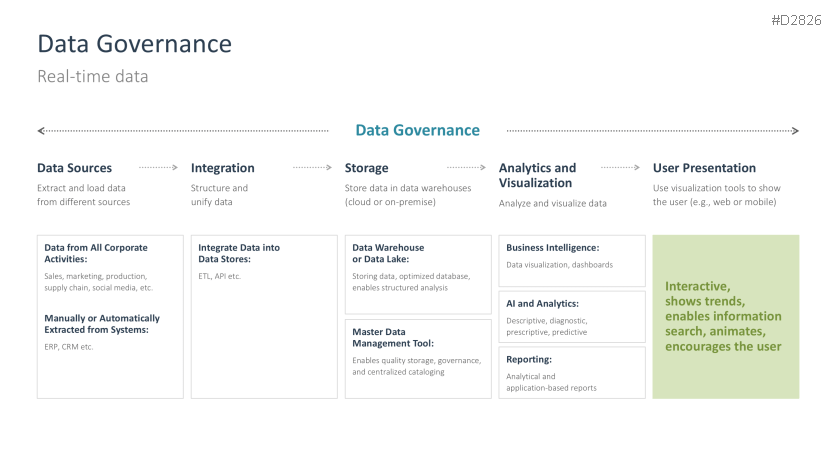Click the arrow between Data Sources and Integration

pos(158,167)
